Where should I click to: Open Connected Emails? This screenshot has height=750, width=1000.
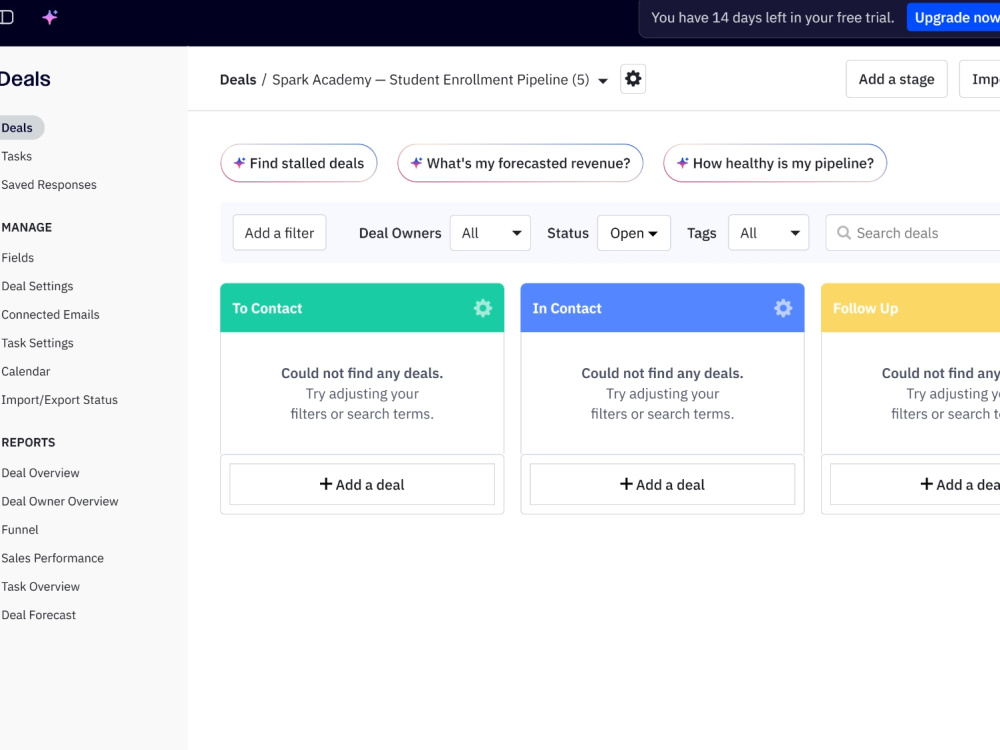[x=50, y=314]
